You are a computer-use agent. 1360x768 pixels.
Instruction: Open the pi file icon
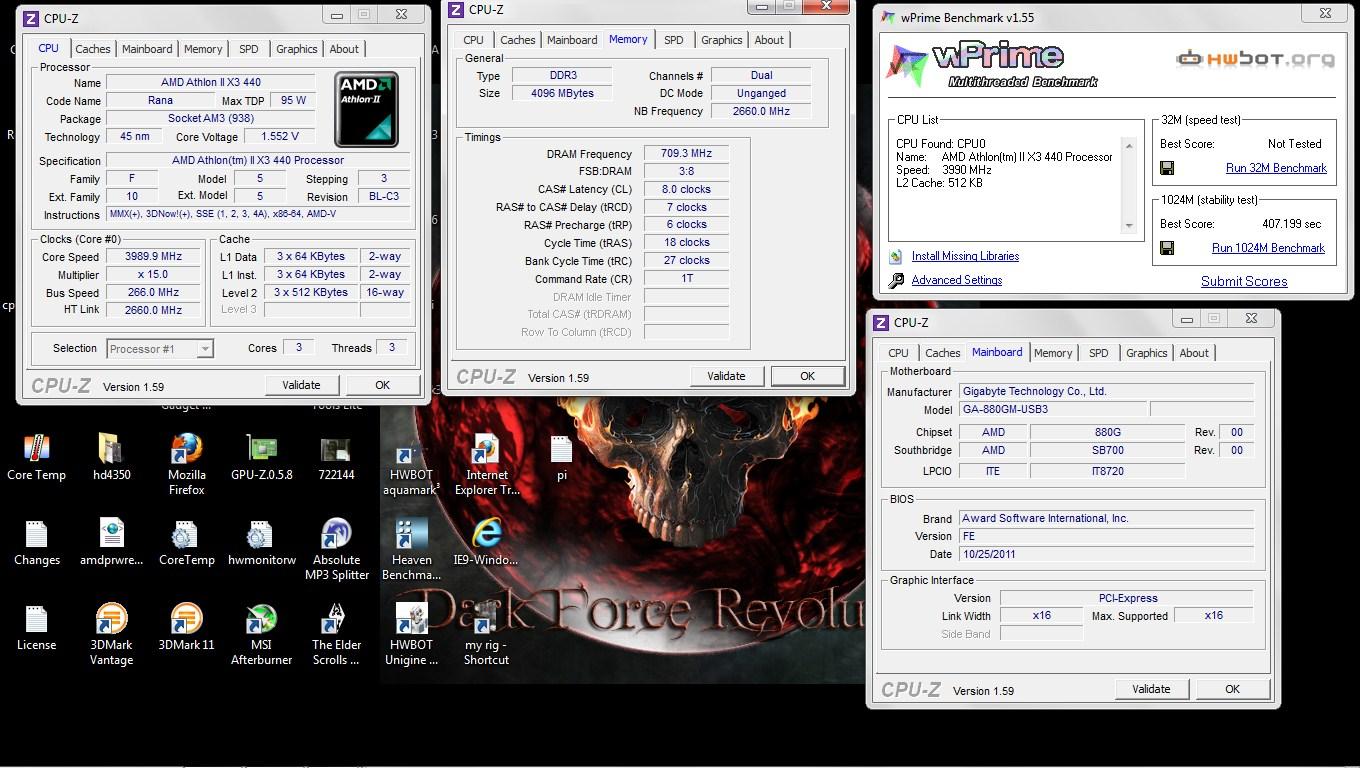pos(561,450)
